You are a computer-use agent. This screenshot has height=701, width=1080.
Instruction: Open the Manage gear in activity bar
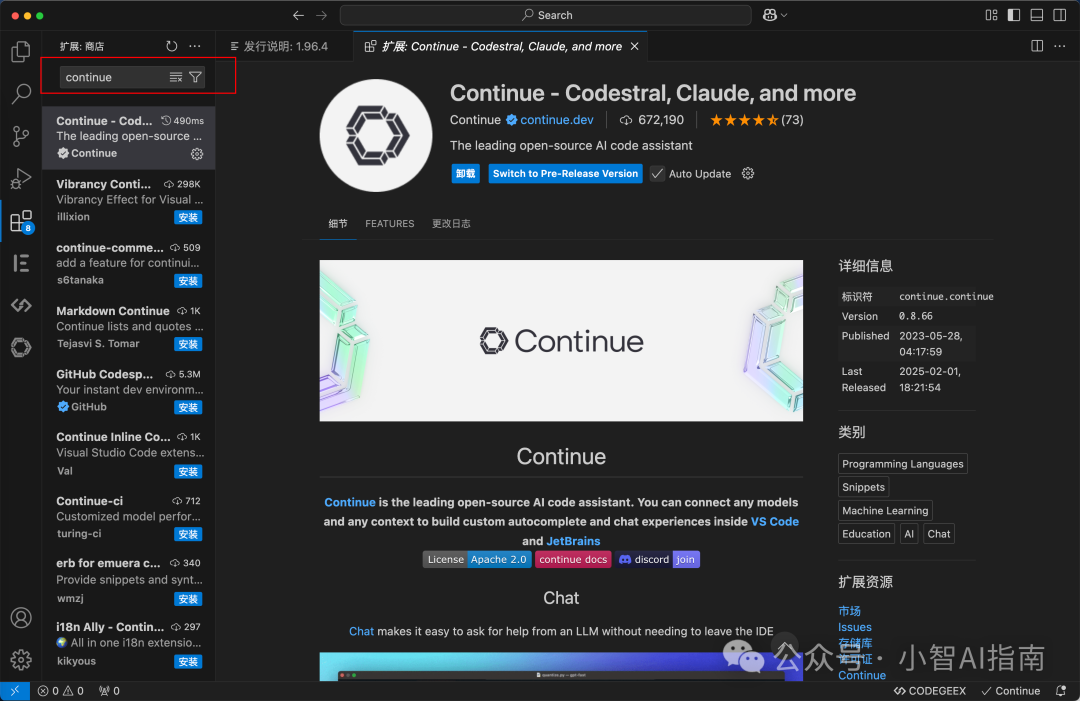[x=20, y=659]
